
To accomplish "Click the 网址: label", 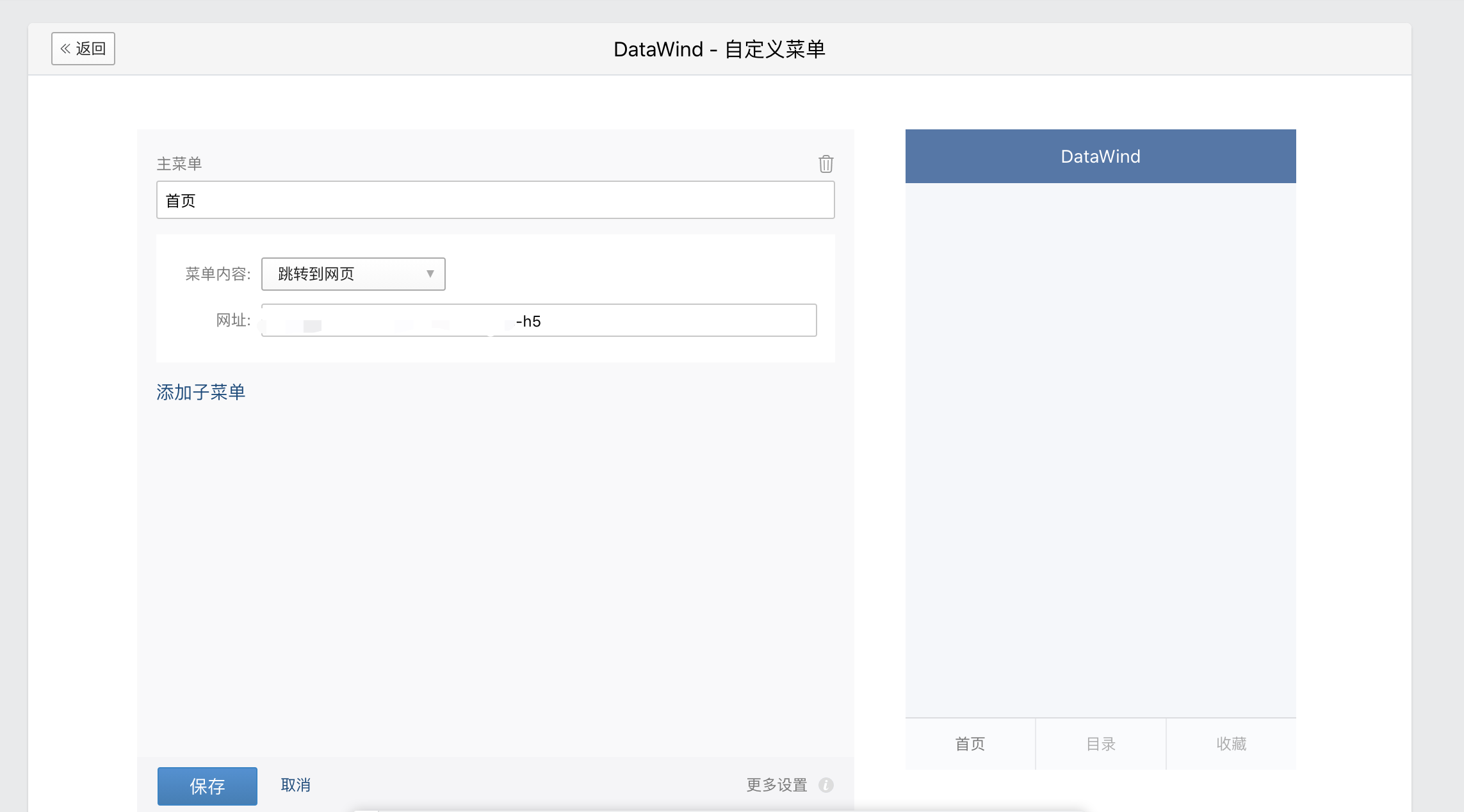I will pos(233,320).
